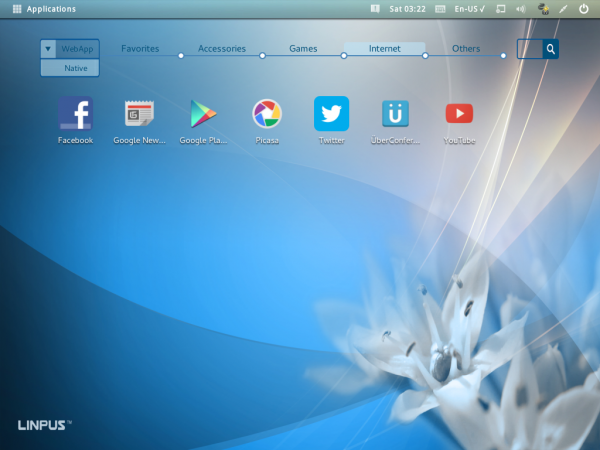Select the WebApp option
The width and height of the screenshot is (600, 450).
click(77, 49)
